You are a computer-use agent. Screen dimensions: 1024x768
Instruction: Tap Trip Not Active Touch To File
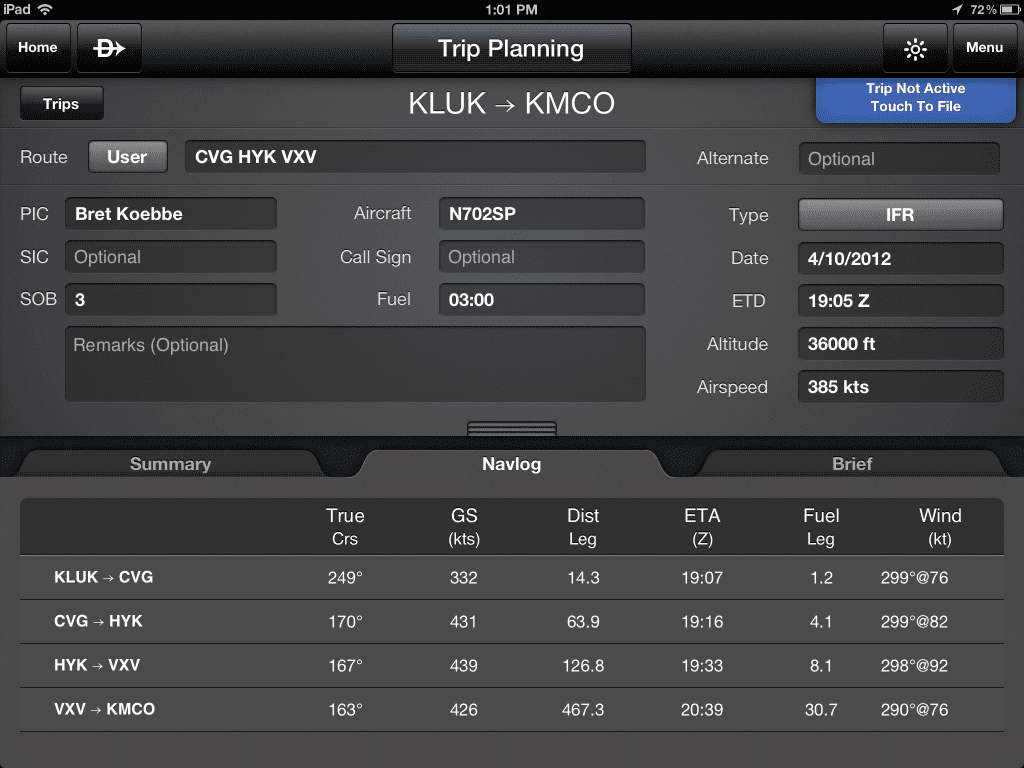click(x=915, y=98)
